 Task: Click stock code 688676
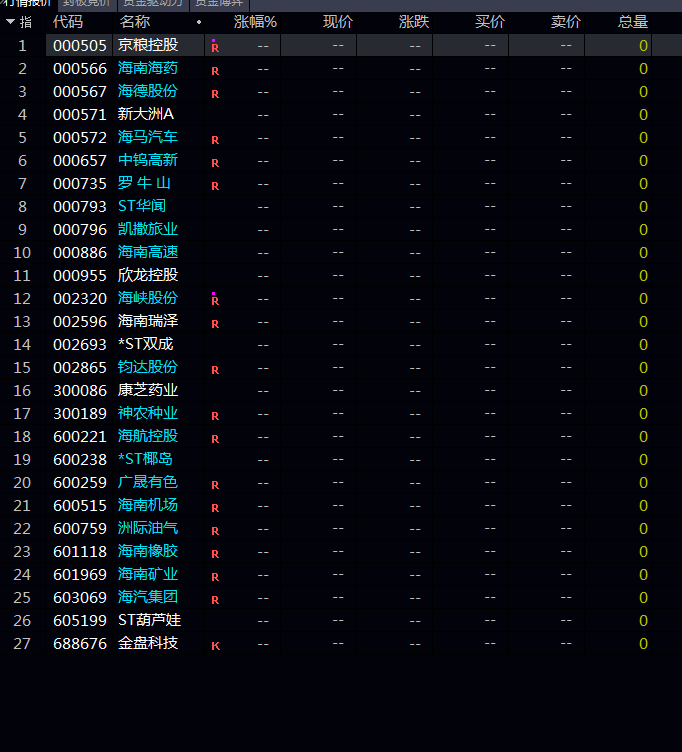tap(80, 644)
